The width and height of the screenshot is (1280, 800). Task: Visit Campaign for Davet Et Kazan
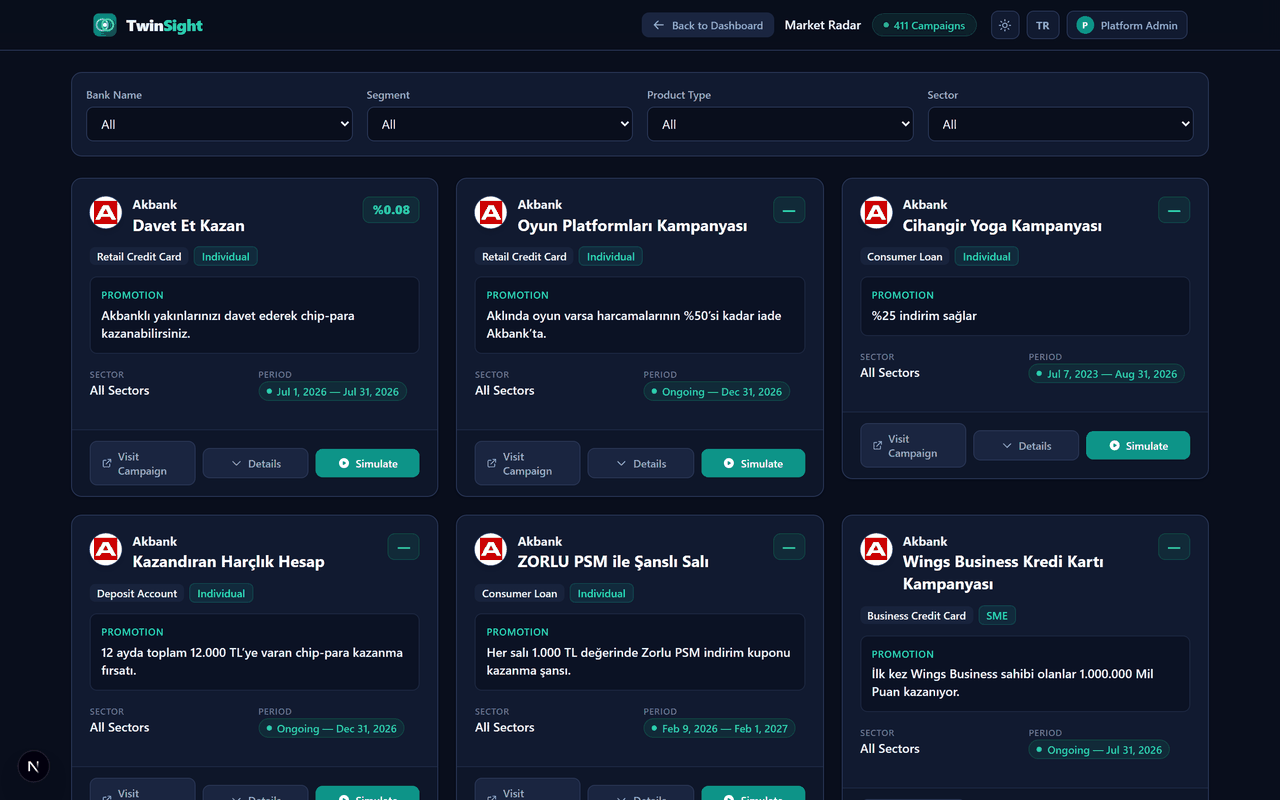[x=142, y=463]
